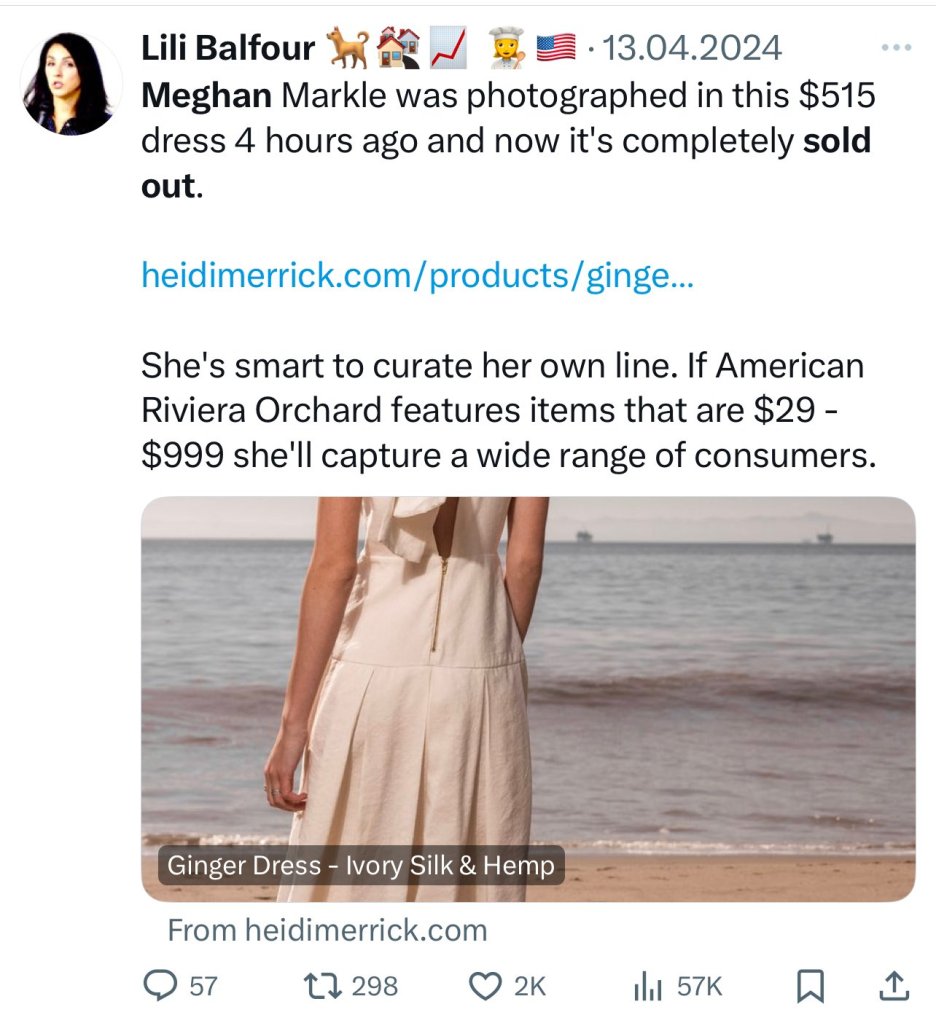
Task: Follow the heidimerrick.com/products link in the tweet
Action: coord(417,274)
